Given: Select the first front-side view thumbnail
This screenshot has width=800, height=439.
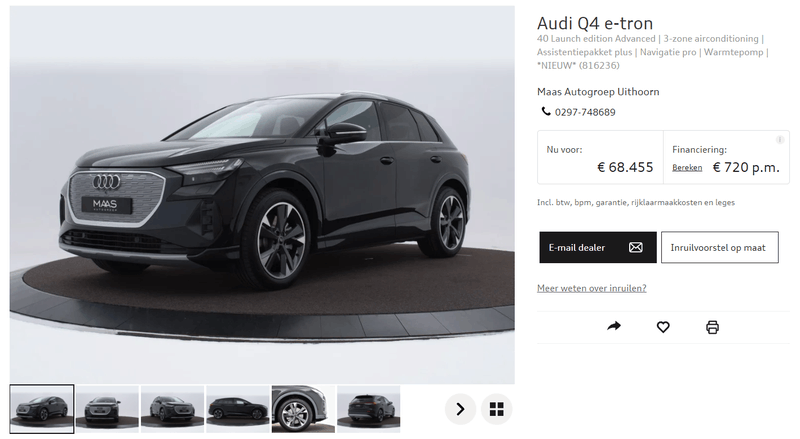Looking at the screenshot, I should point(42,409).
